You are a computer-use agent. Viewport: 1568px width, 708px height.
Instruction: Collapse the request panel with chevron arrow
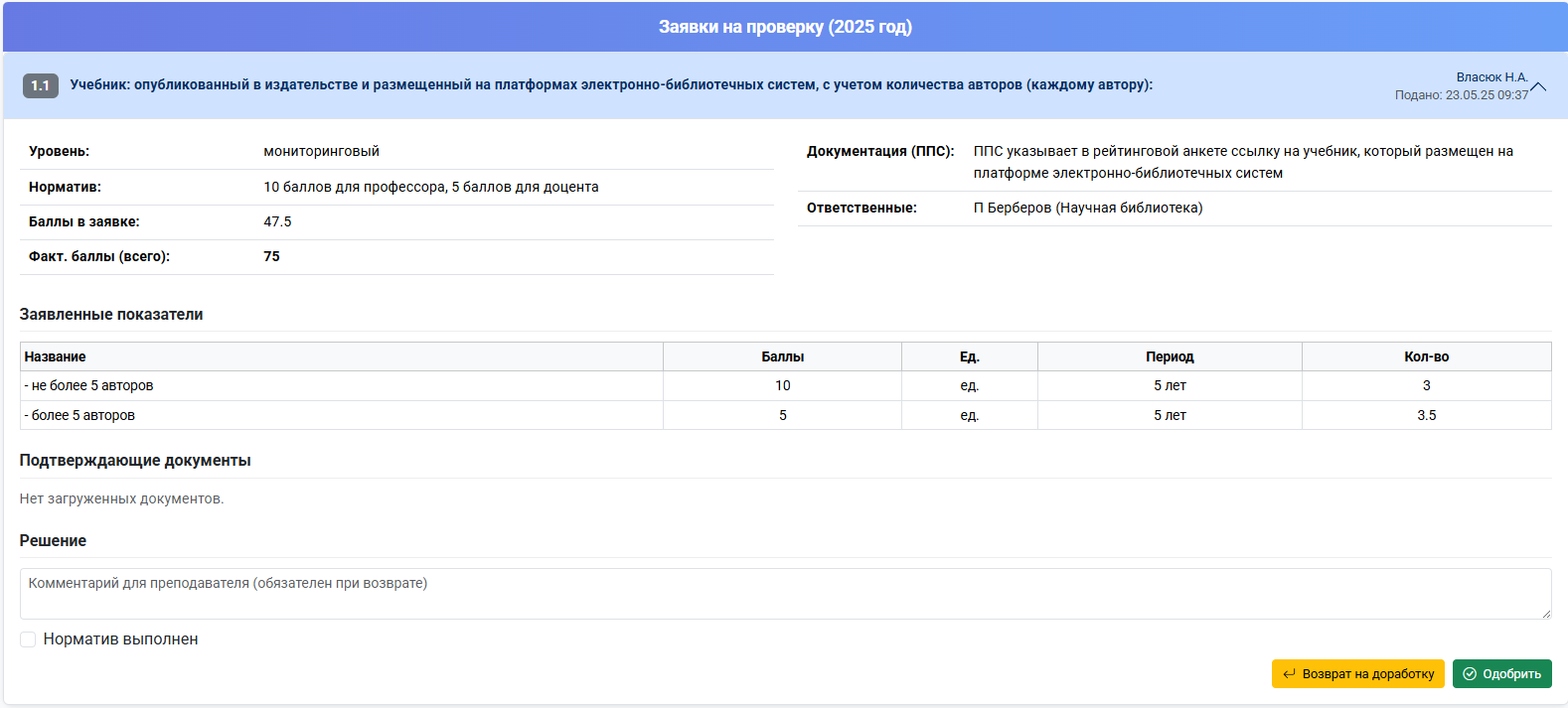[x=1538, y=86]
